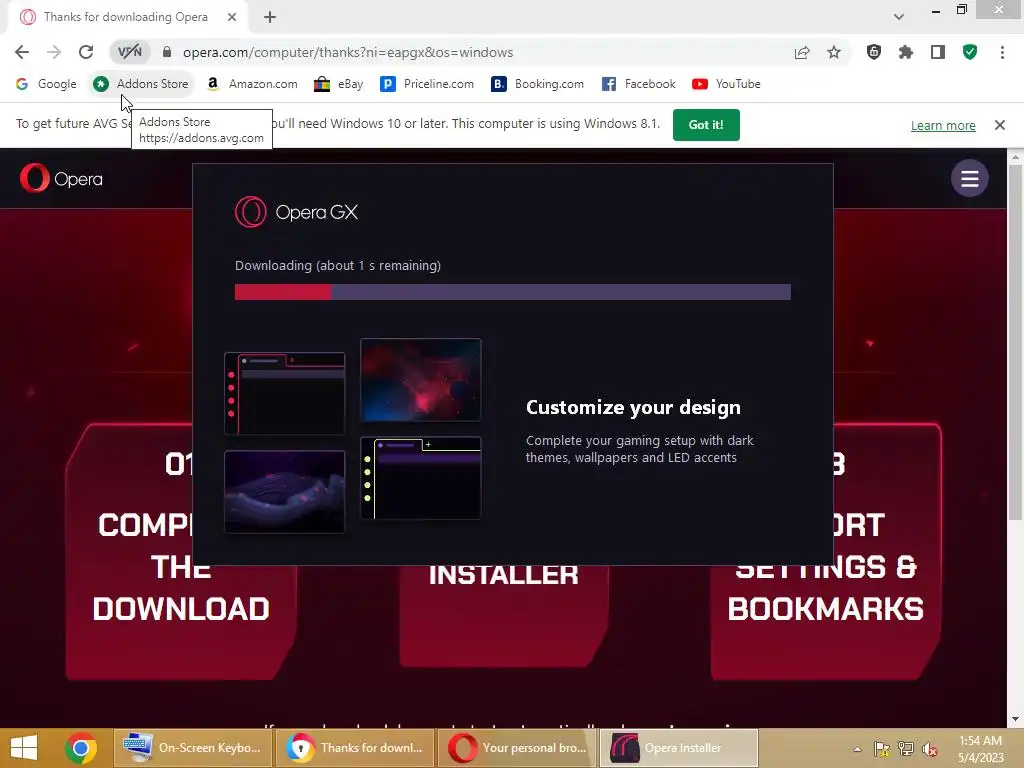Show hidden system tray icons arrow
The height and width of the screenshot is (768, 1024).
coord(857,749)
